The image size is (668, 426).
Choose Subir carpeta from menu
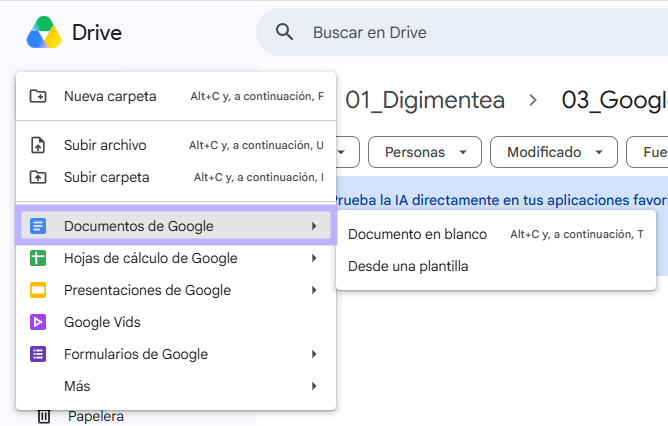176,177
